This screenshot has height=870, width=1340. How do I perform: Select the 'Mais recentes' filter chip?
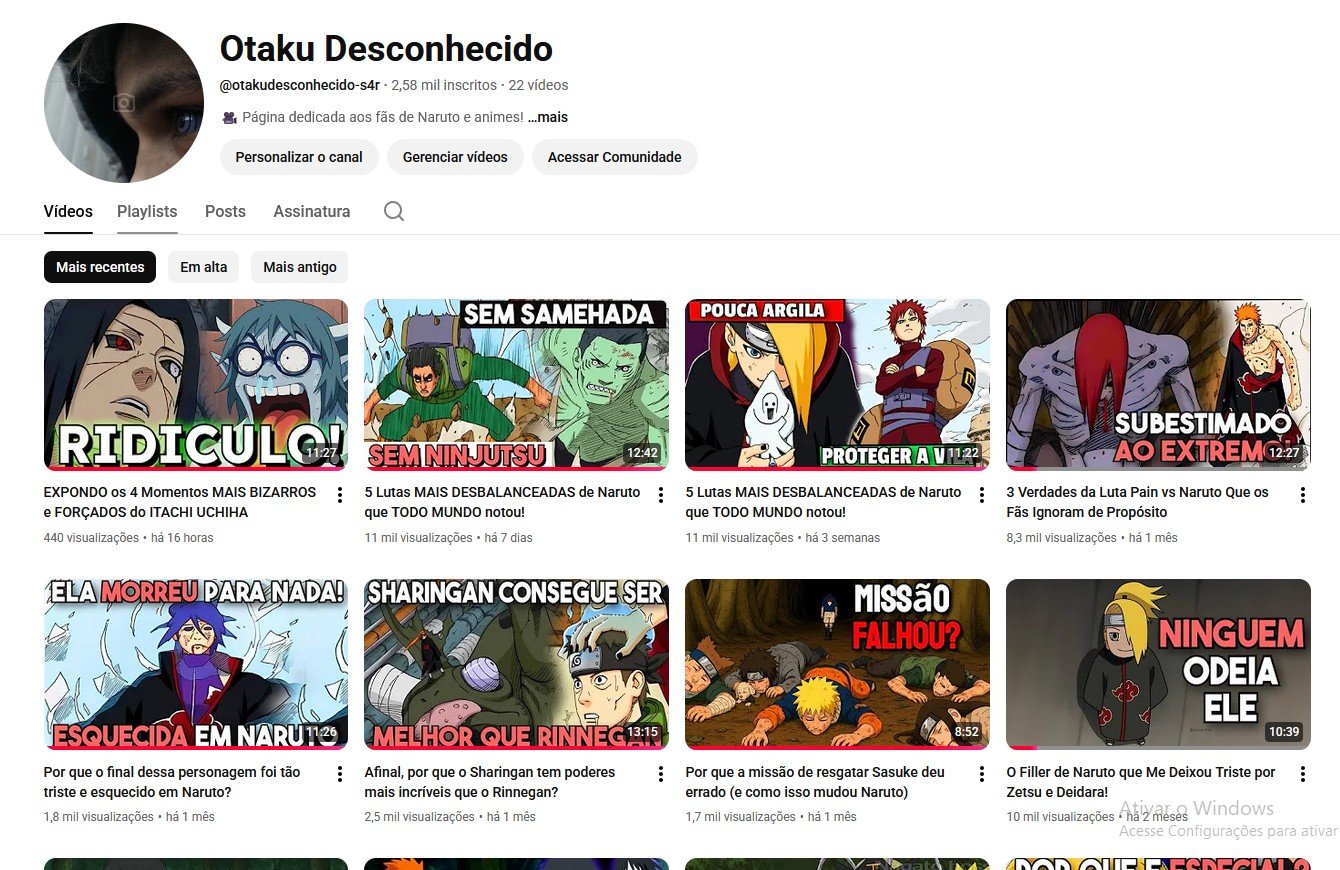100,267
